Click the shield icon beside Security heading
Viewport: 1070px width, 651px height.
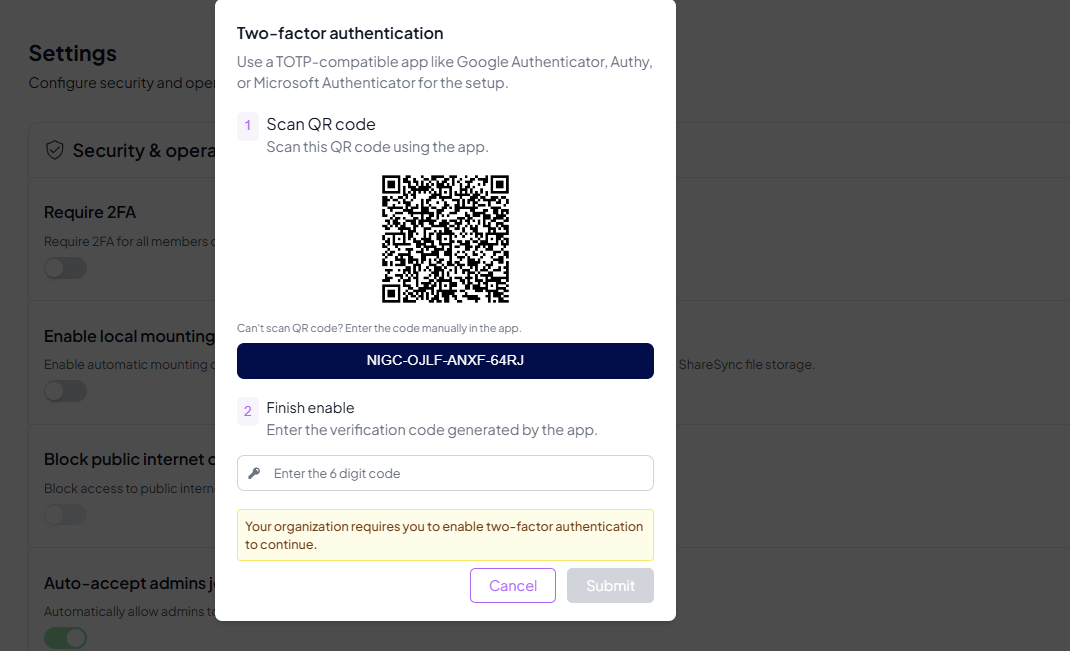pyautogui.click(x=55, y=150)
